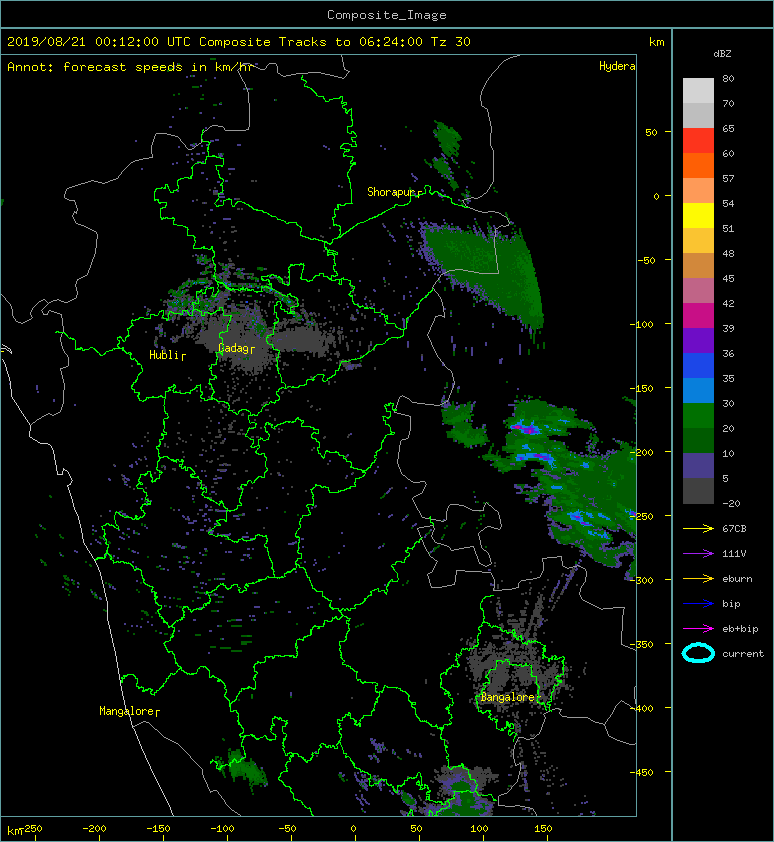
Task: Click the 57 value on dBZ scale
Action: point(728,178)
